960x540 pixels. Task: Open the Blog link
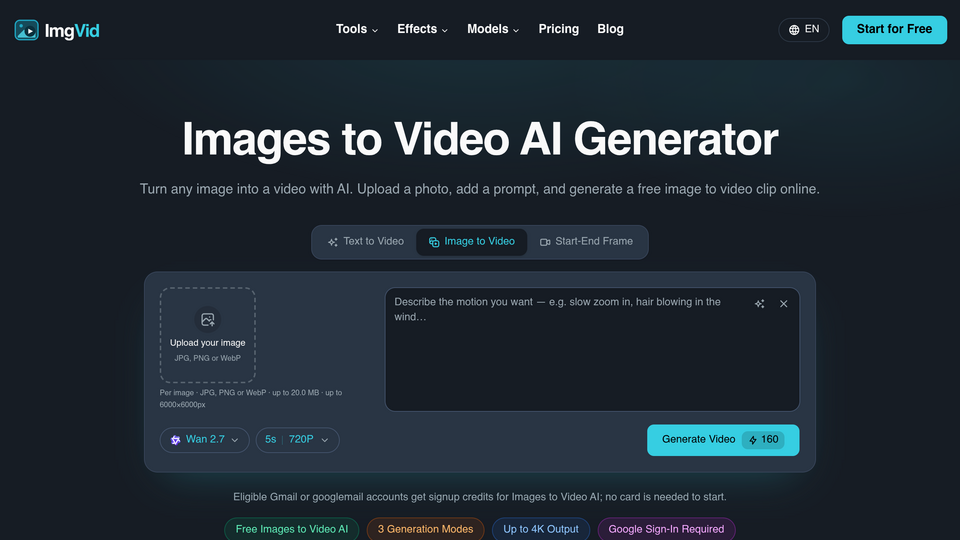coord(610,29)
